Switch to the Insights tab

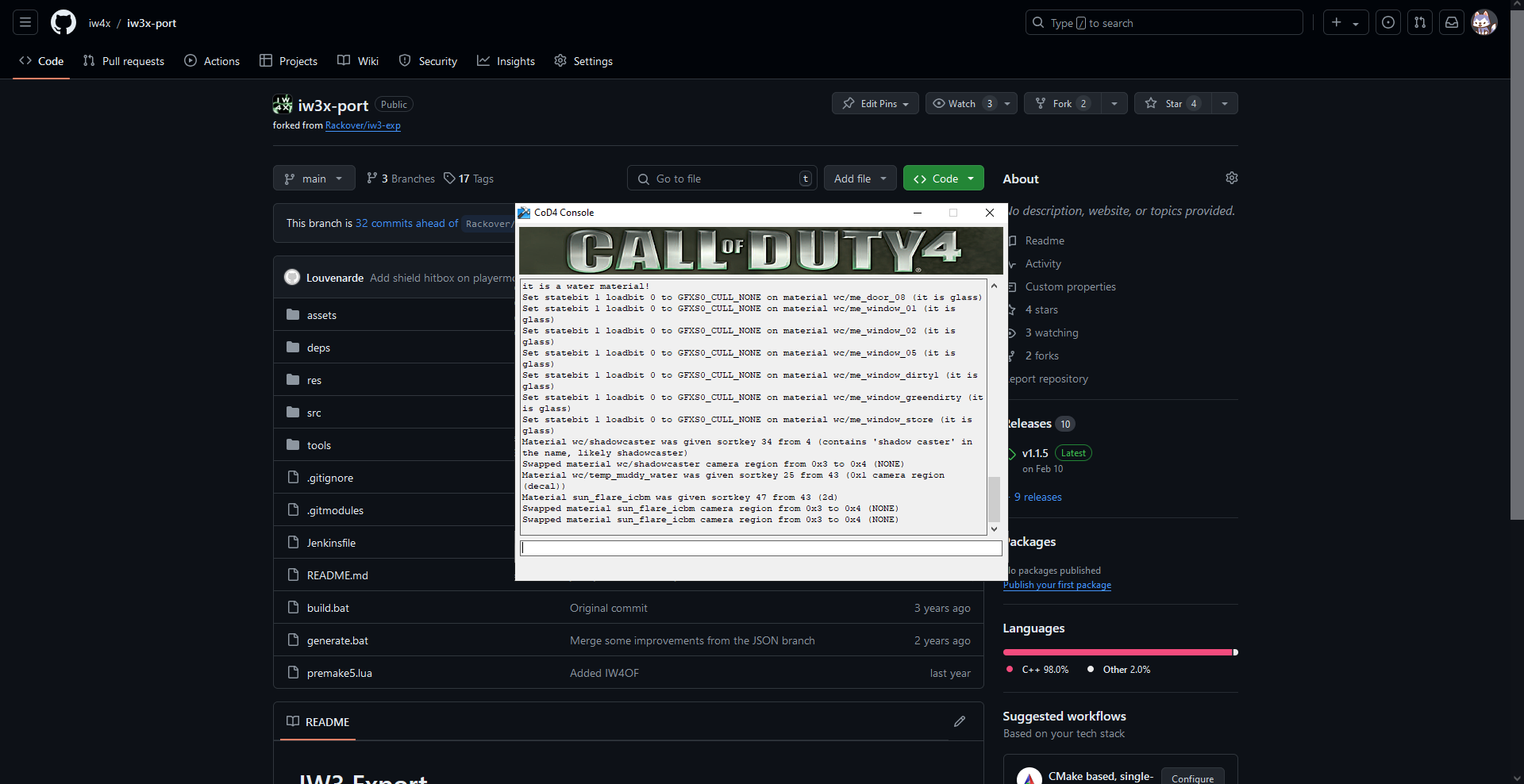[x=506, y=61]
